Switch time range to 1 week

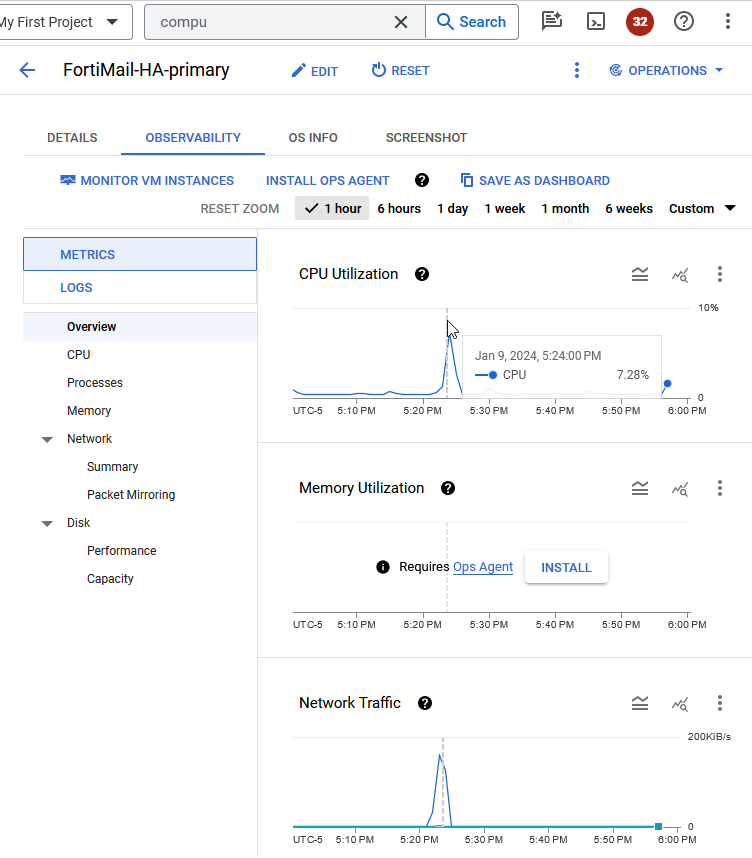point(506,208)
